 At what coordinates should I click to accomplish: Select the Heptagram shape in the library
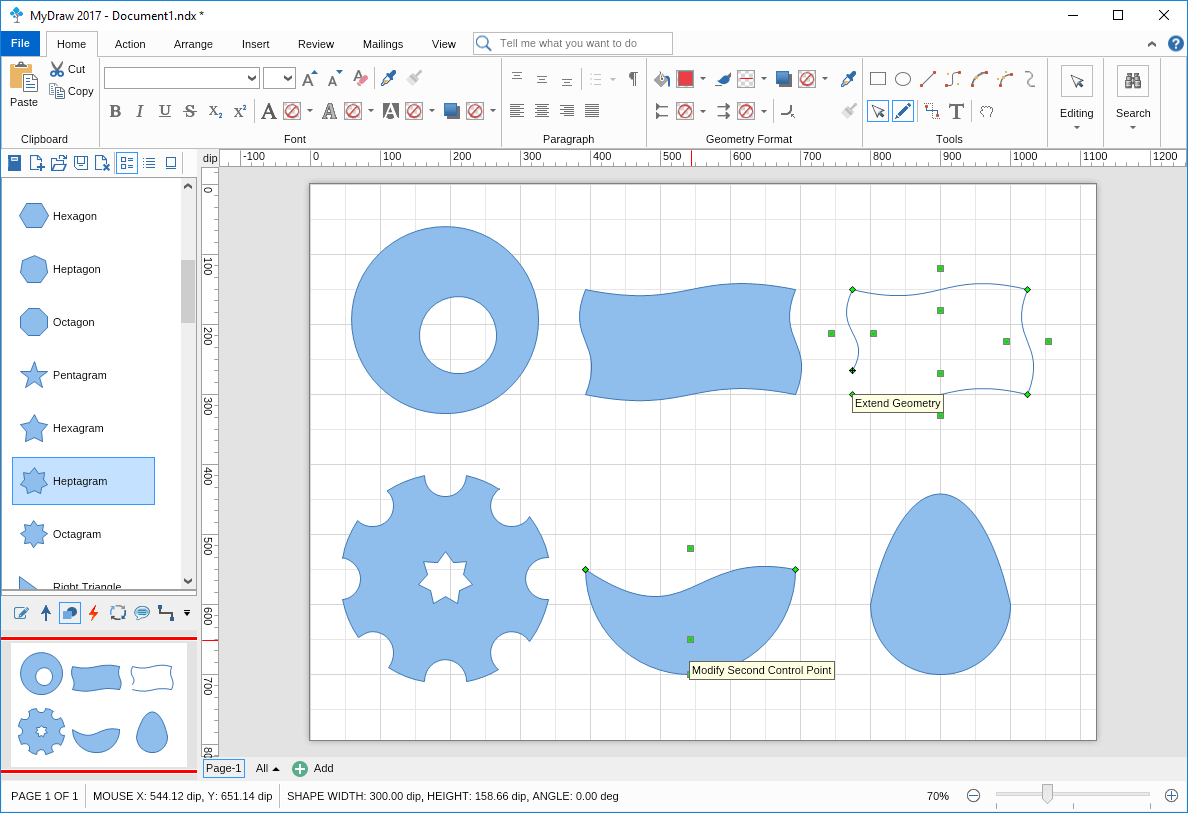tap(83, 481)
